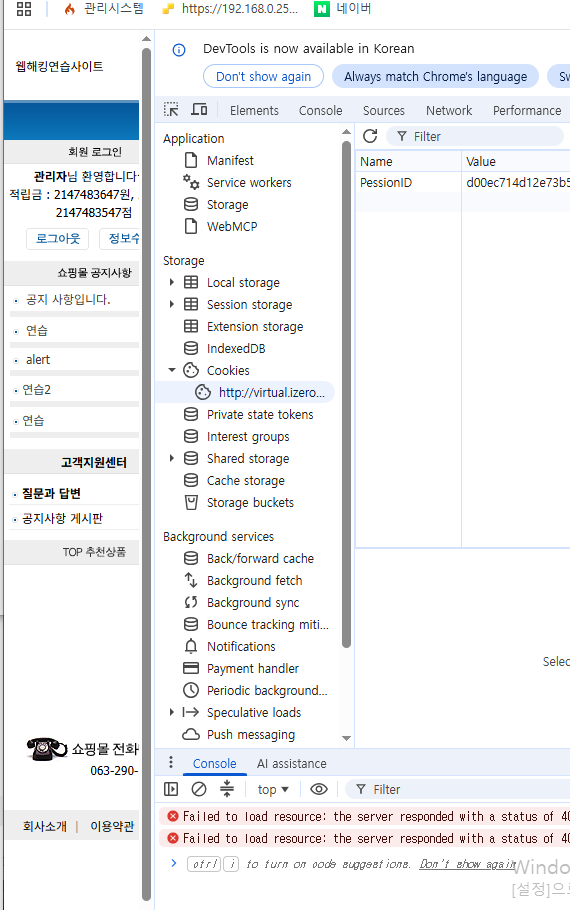
Task: Open Notifications service
Action: coord(241,647)
